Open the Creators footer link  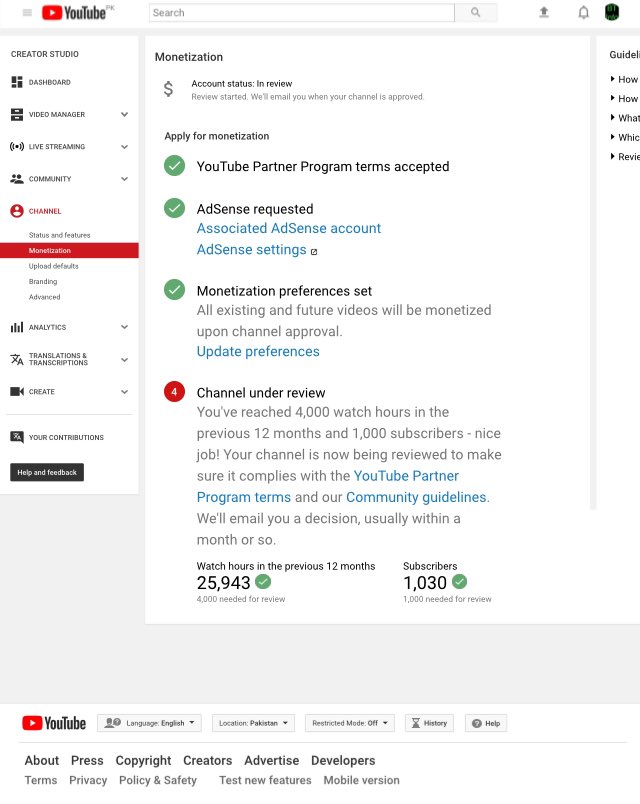[207, 760]
